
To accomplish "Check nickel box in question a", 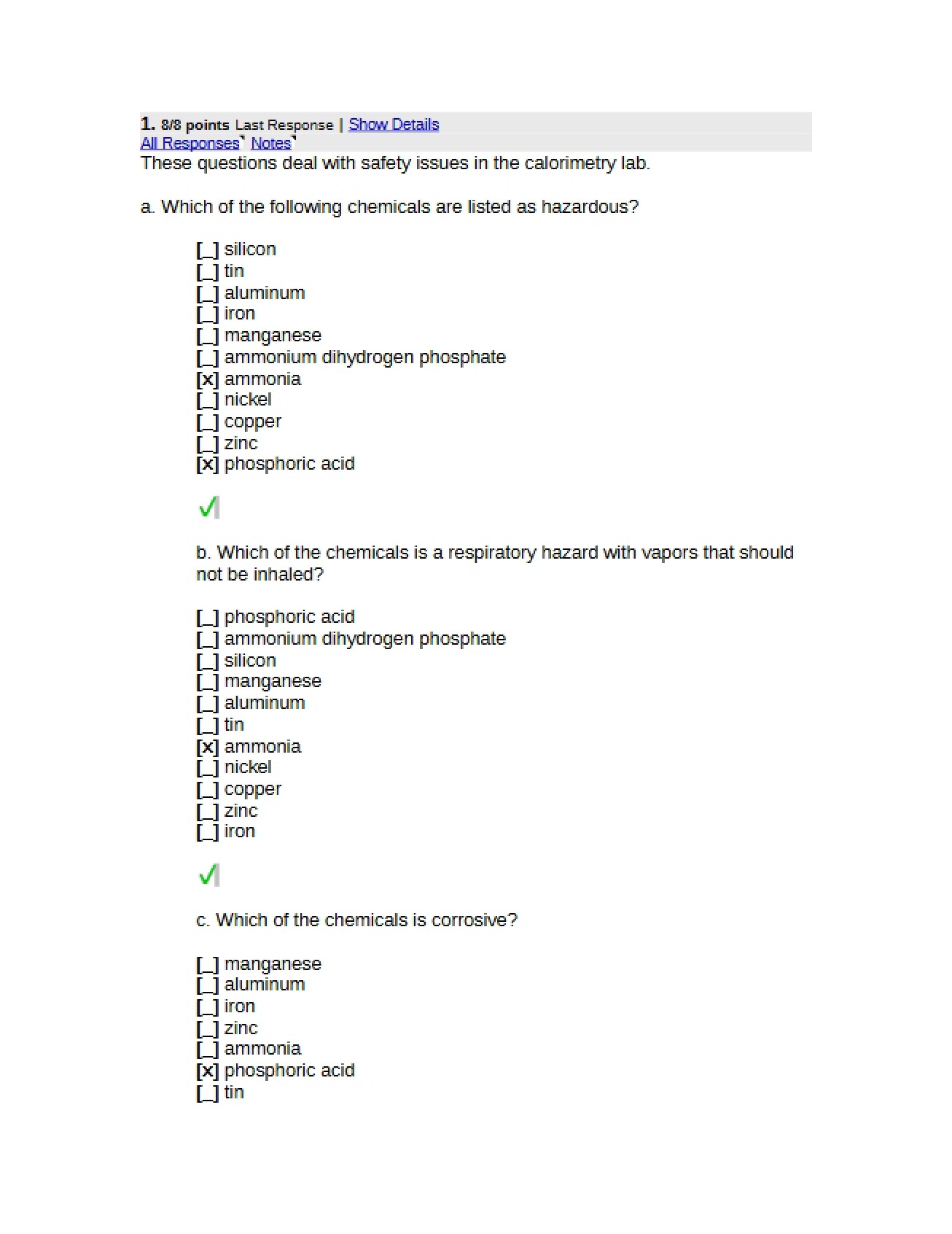I will pyautogui.click(x=208, y=400).
